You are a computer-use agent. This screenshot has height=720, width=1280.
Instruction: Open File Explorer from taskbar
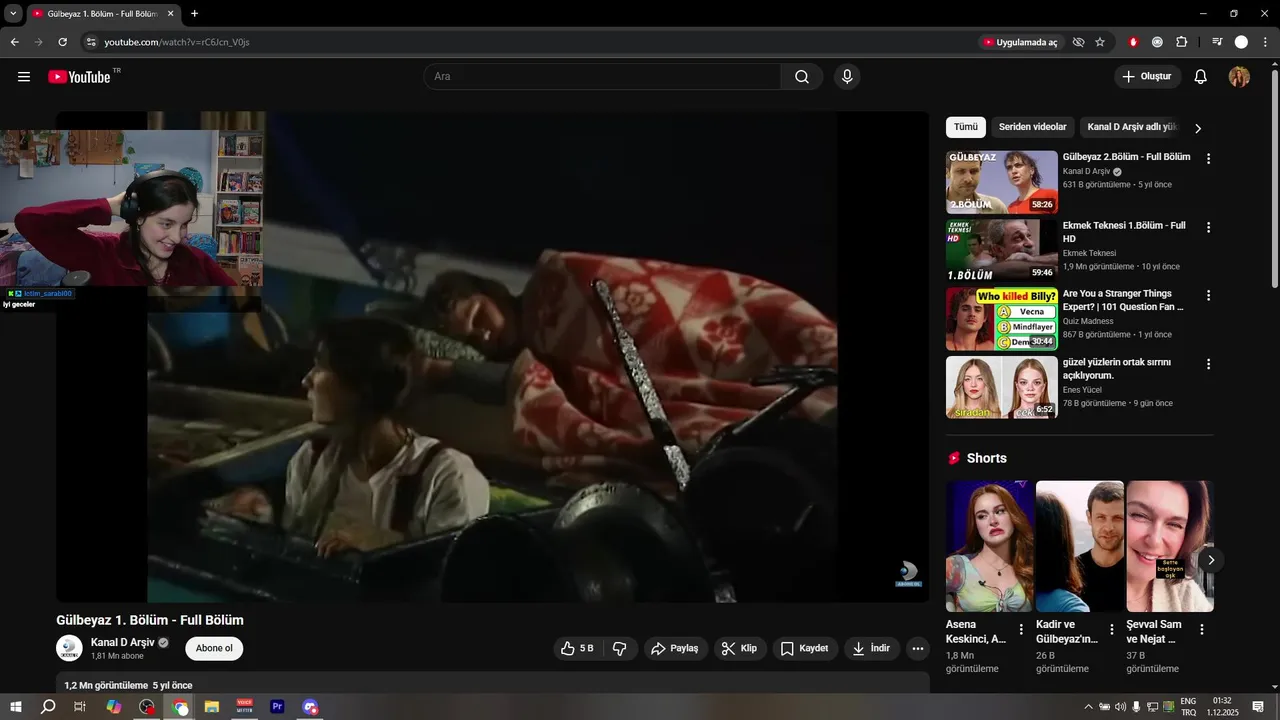(x=212, y=706)
